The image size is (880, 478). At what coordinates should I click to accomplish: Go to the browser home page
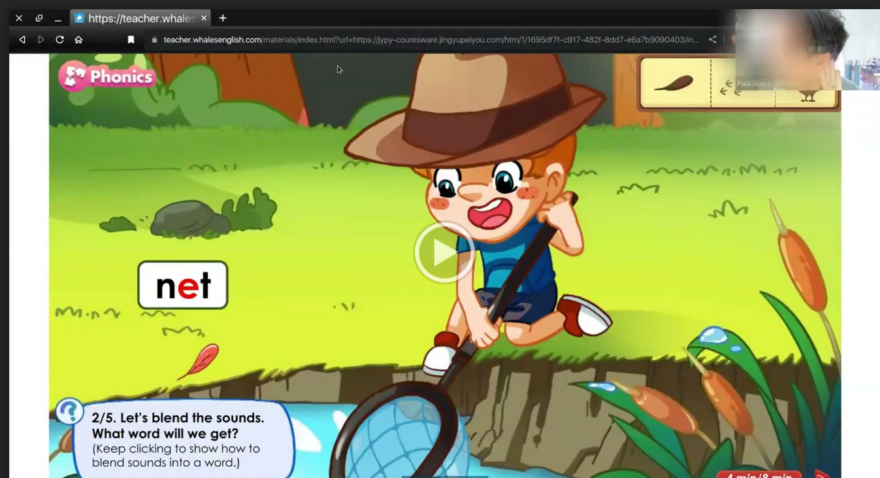click(x=79, y=40)
